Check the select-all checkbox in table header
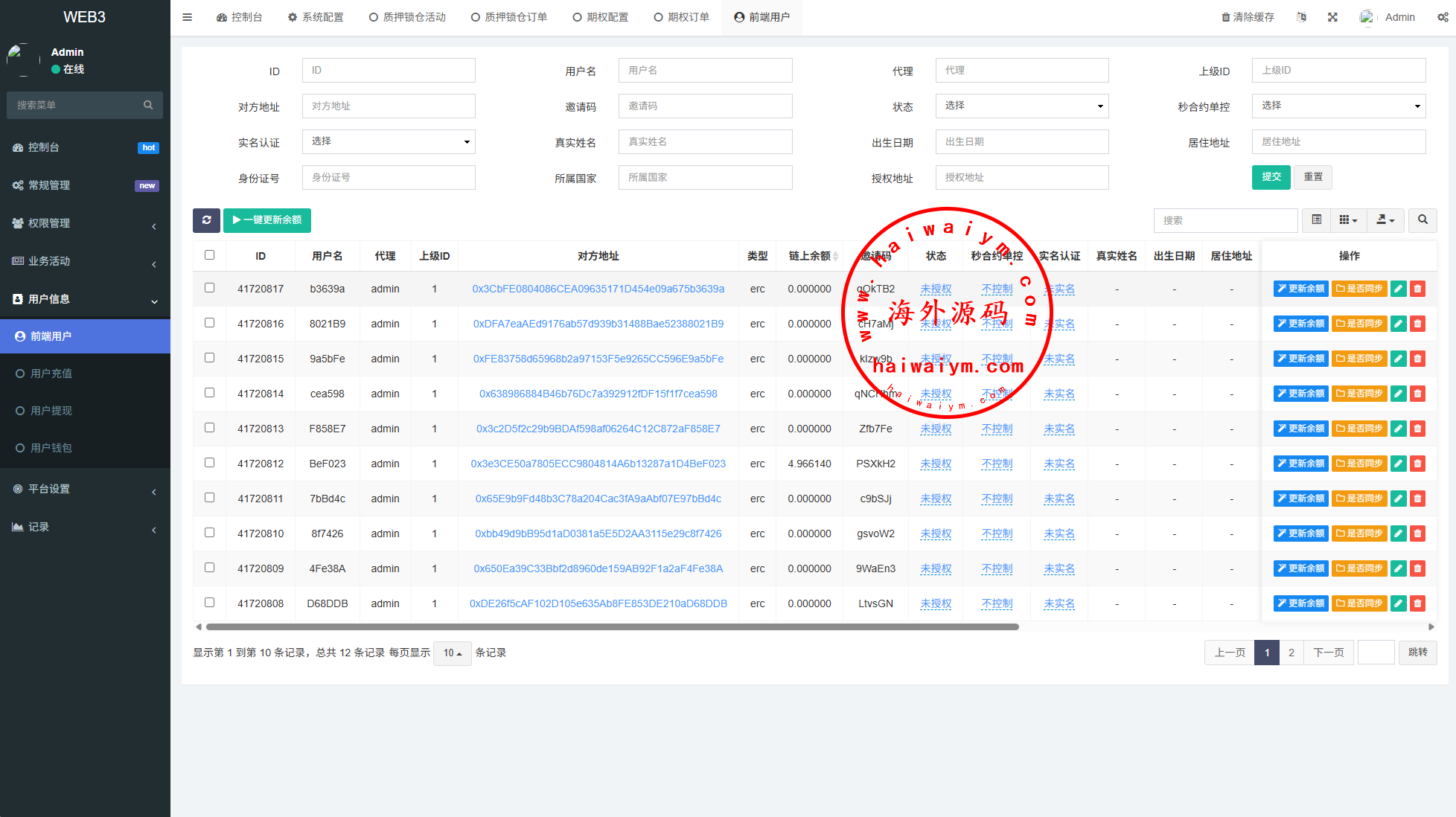Viewport: 1456px width, 817px height. [x=209, y=255]
